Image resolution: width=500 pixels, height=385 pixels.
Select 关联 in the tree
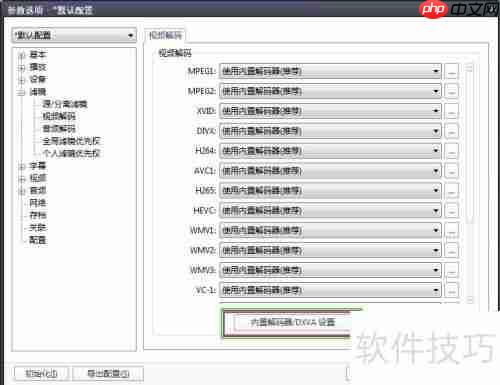[38, 227]
